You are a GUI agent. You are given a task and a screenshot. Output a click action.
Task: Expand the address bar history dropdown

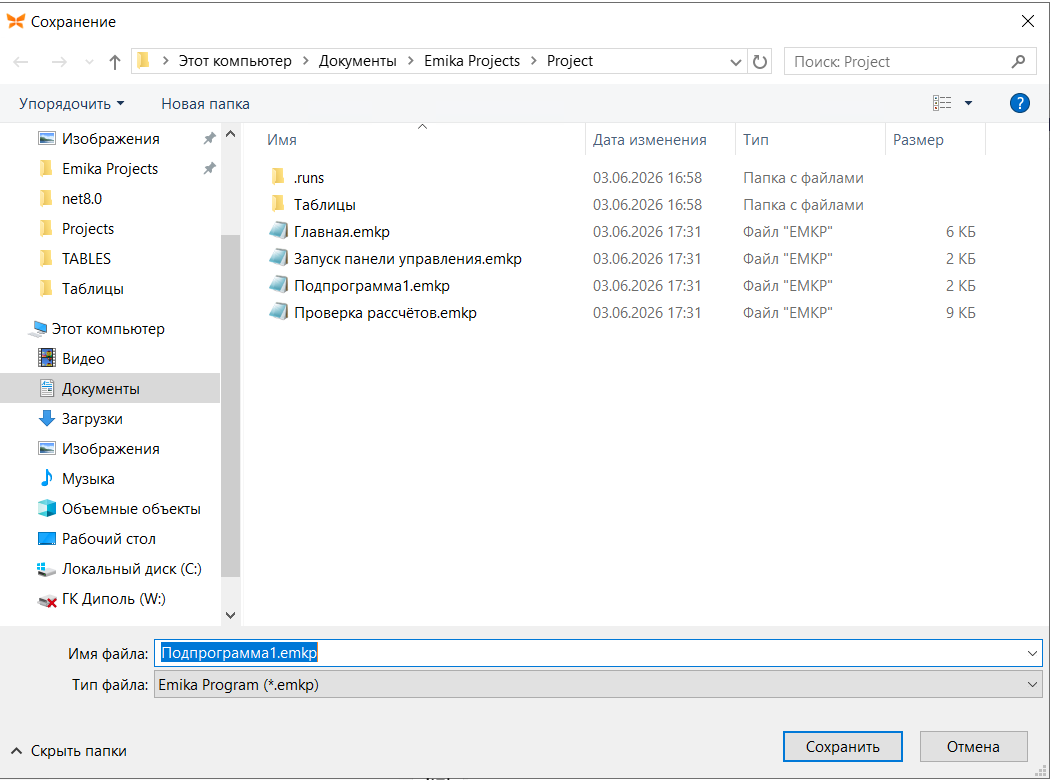[x=735, y=62]
